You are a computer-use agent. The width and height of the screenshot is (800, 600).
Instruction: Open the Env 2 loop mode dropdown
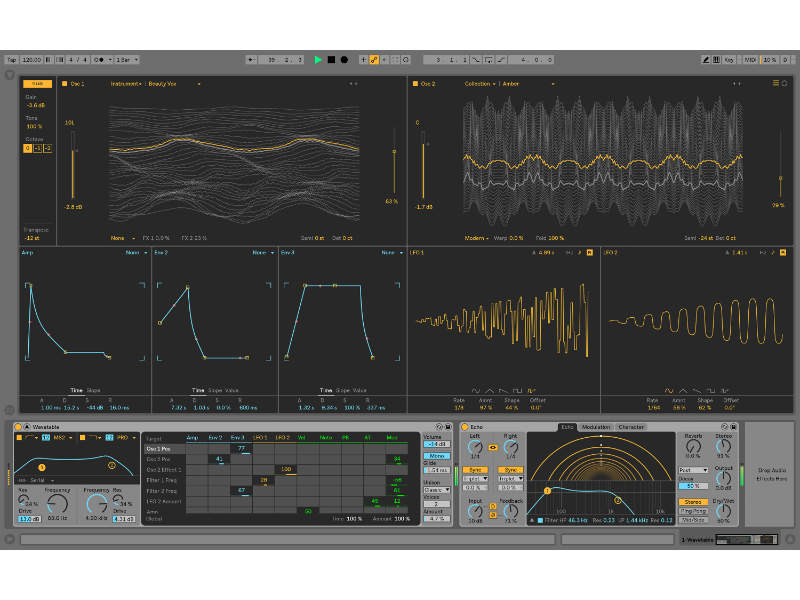pos(263,253)
